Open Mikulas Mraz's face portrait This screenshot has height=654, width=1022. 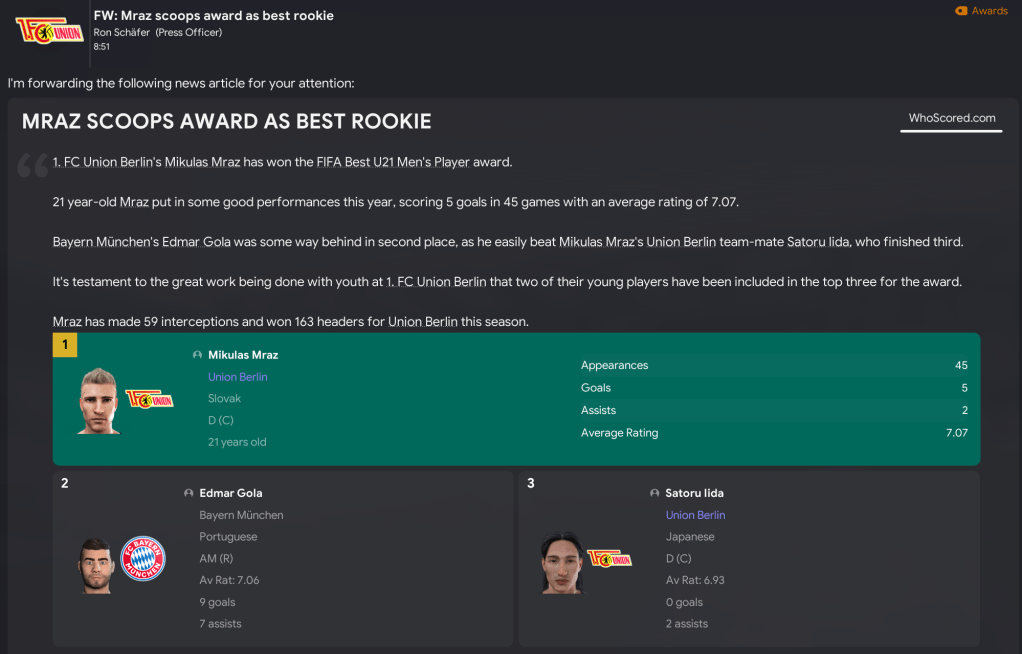point(99,400)
